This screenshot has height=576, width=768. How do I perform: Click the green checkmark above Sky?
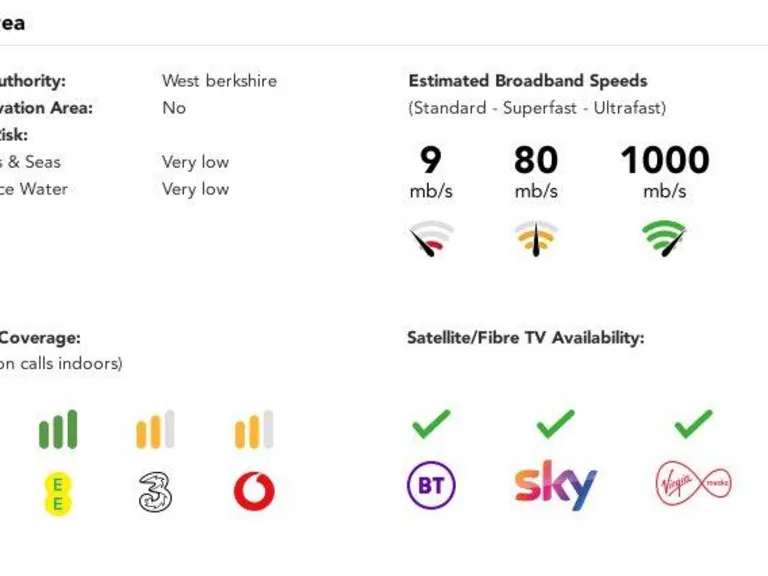tap(555, 424)
